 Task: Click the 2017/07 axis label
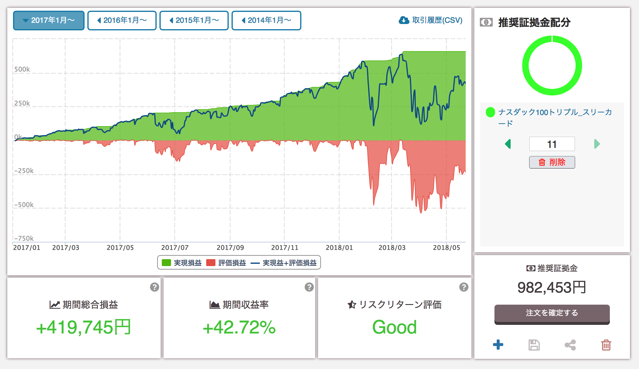click(175, 247)
